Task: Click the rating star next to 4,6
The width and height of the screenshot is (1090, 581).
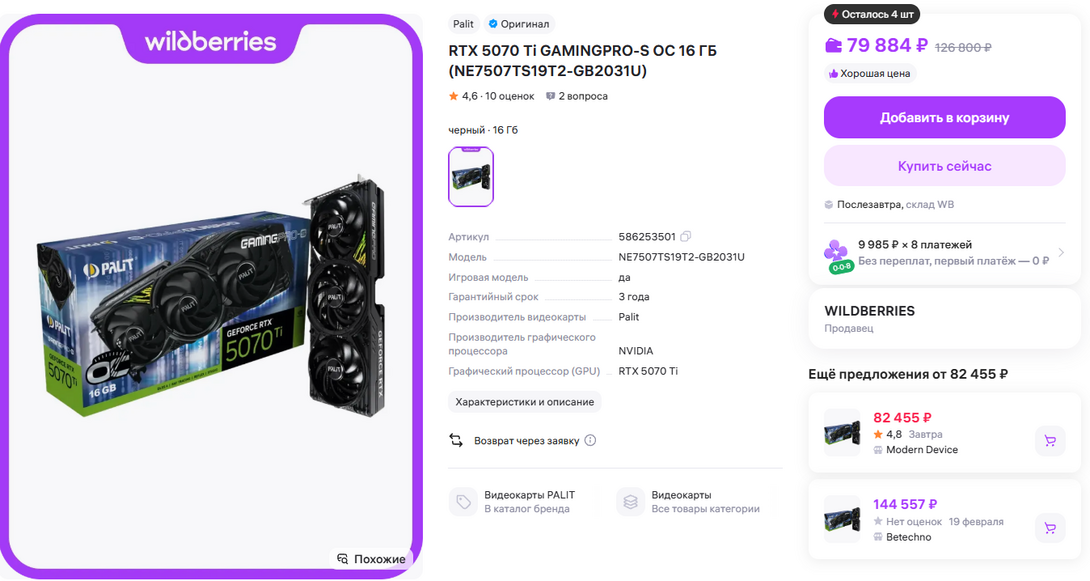Action: [453, 96]
